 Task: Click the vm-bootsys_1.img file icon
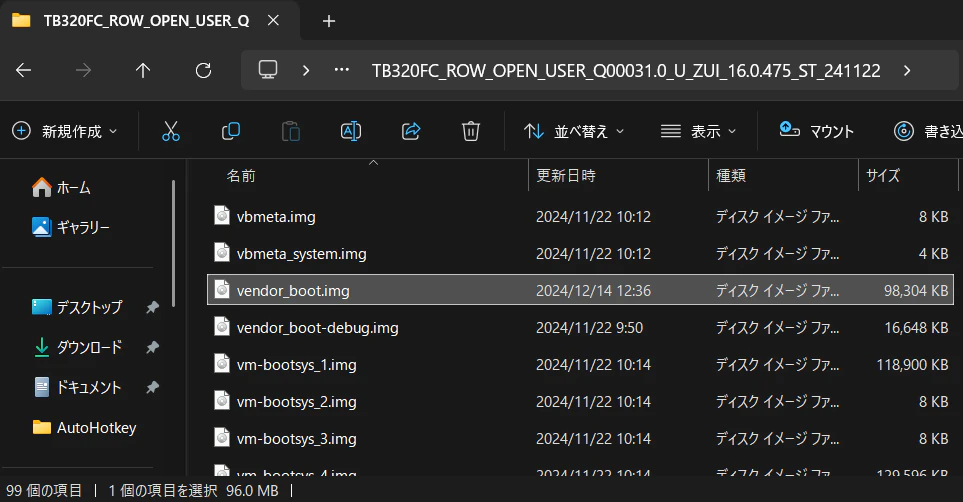coord(222,363)
